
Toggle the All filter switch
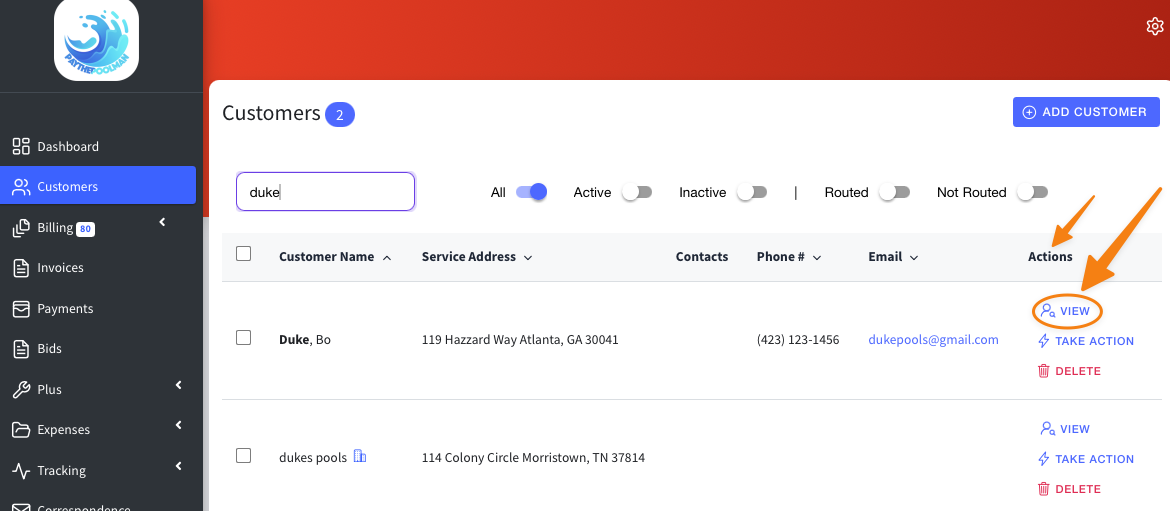[x=531, y=192]
